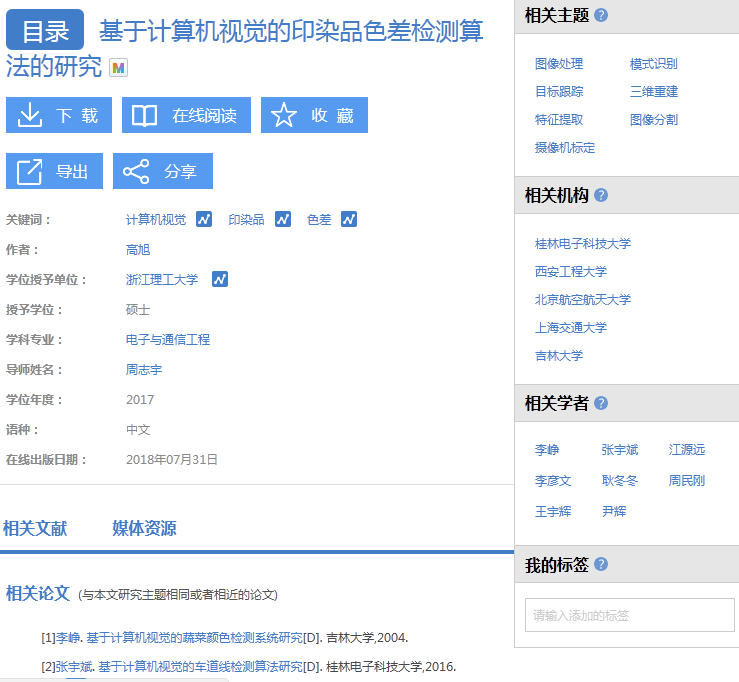Open 浙江理工大学 institution link

162,279
